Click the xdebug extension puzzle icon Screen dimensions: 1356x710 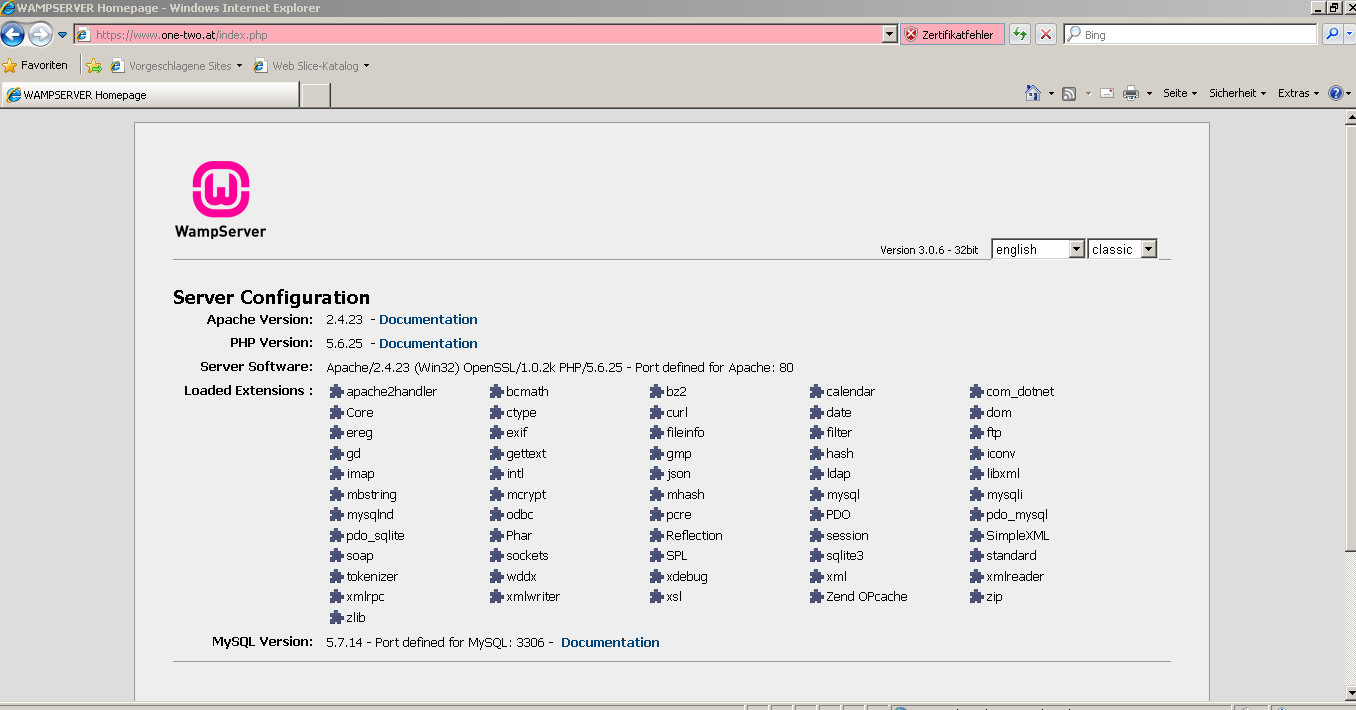tap(657, 576)
